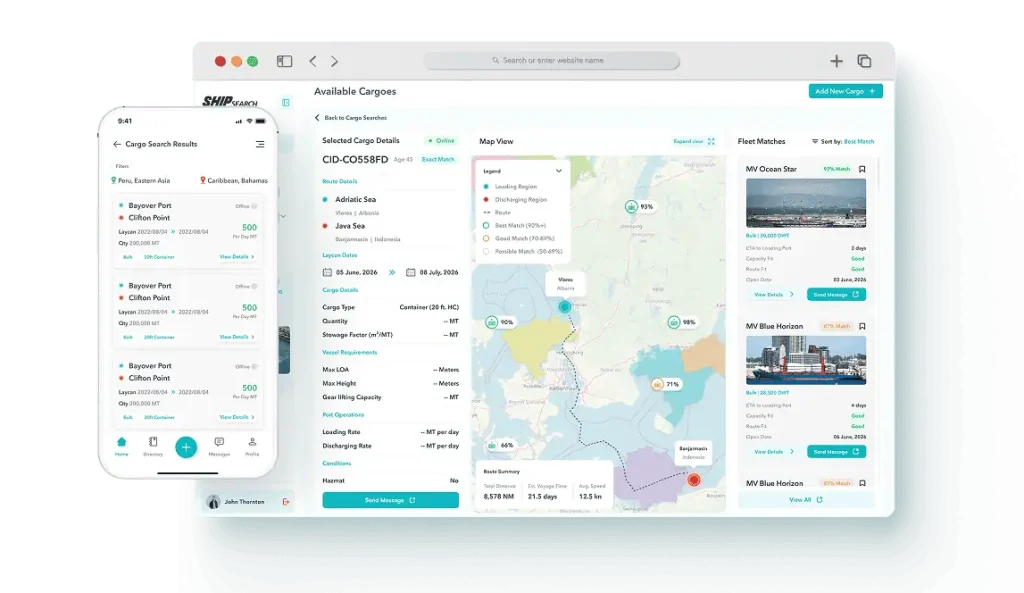Tap the 20ft Container tag on first phone card
Image resolution: width=1024 pixels, height=593 pixels.
(159, 257)
